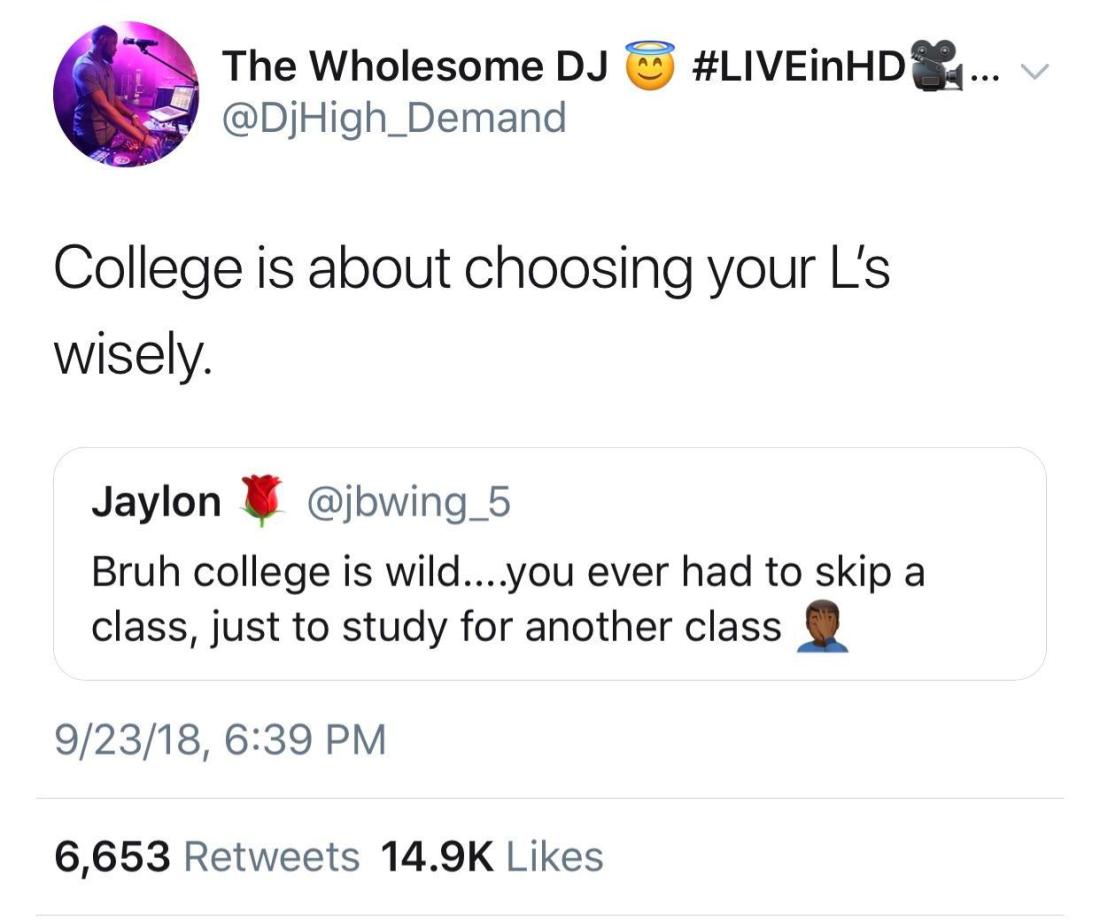Click the Jaylon author name
The width and height of the screenshot is (1100, 920).
tap(156, 502)
